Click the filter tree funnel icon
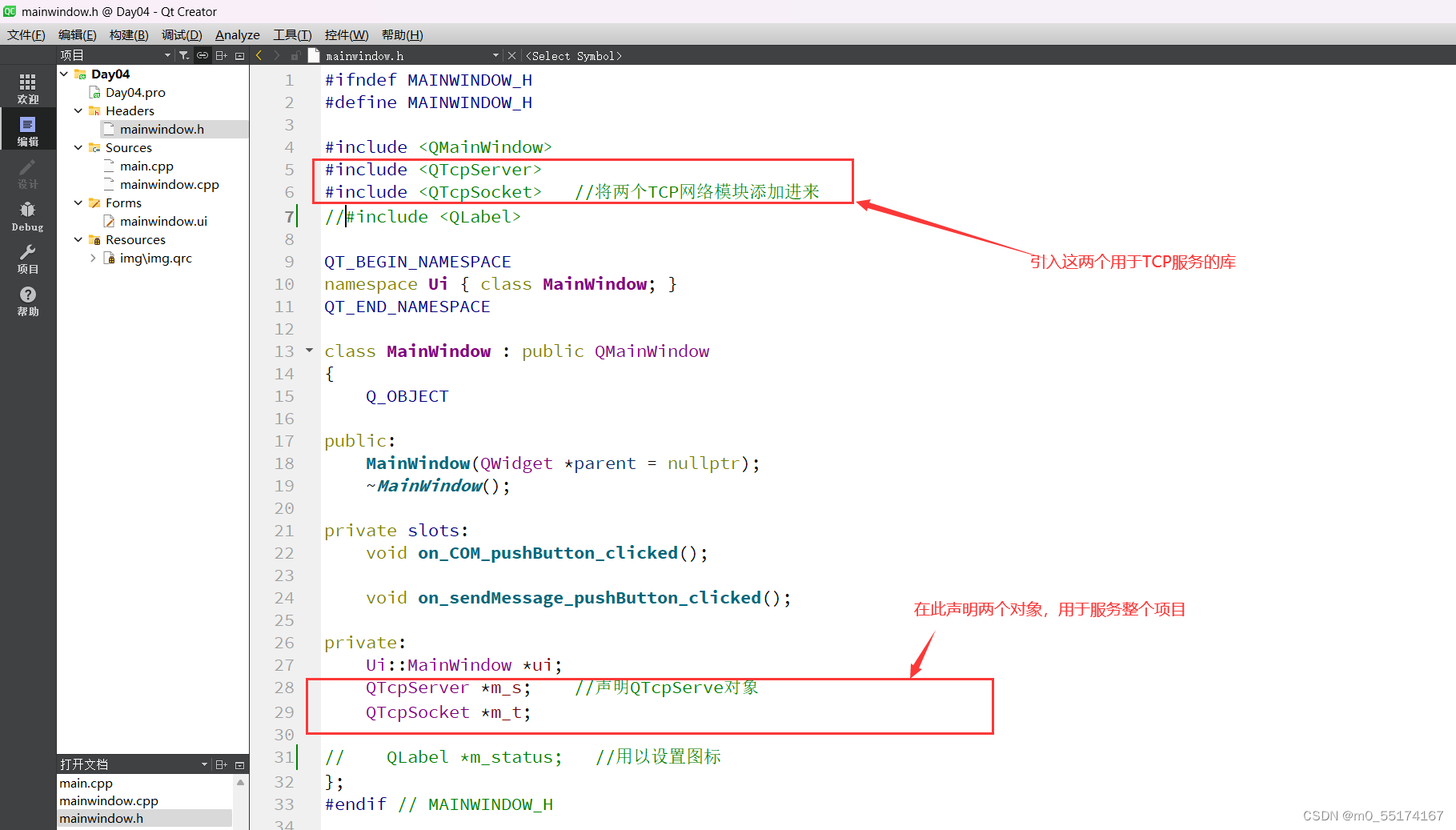Viewport: 1456px width, 830px height. tap(184, 55)
